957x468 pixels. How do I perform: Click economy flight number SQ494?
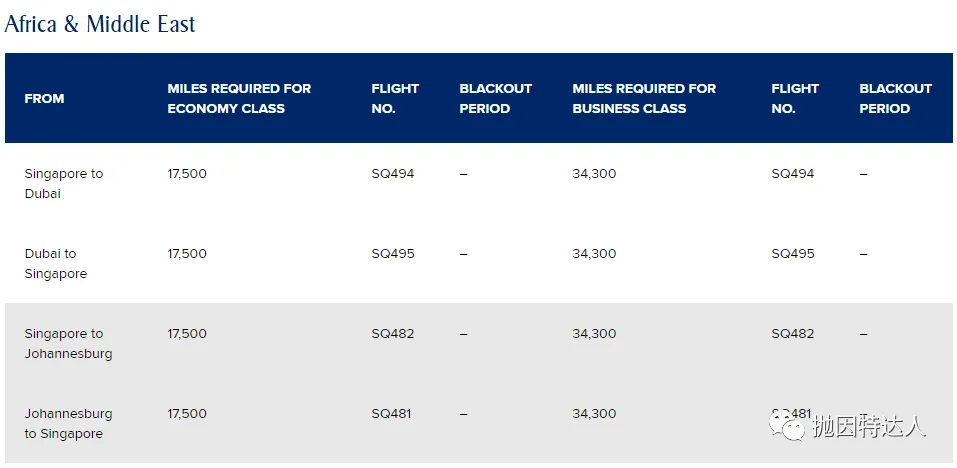[x=392, y=173]
